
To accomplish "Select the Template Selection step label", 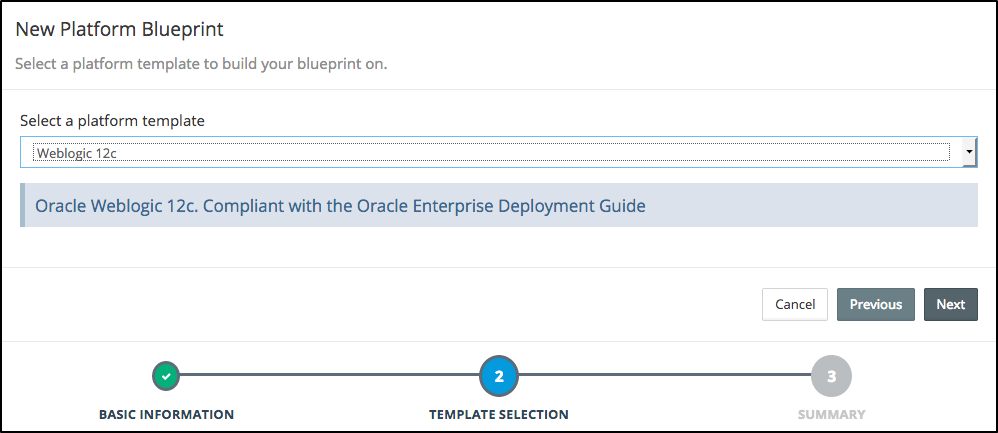I will 499,414.
